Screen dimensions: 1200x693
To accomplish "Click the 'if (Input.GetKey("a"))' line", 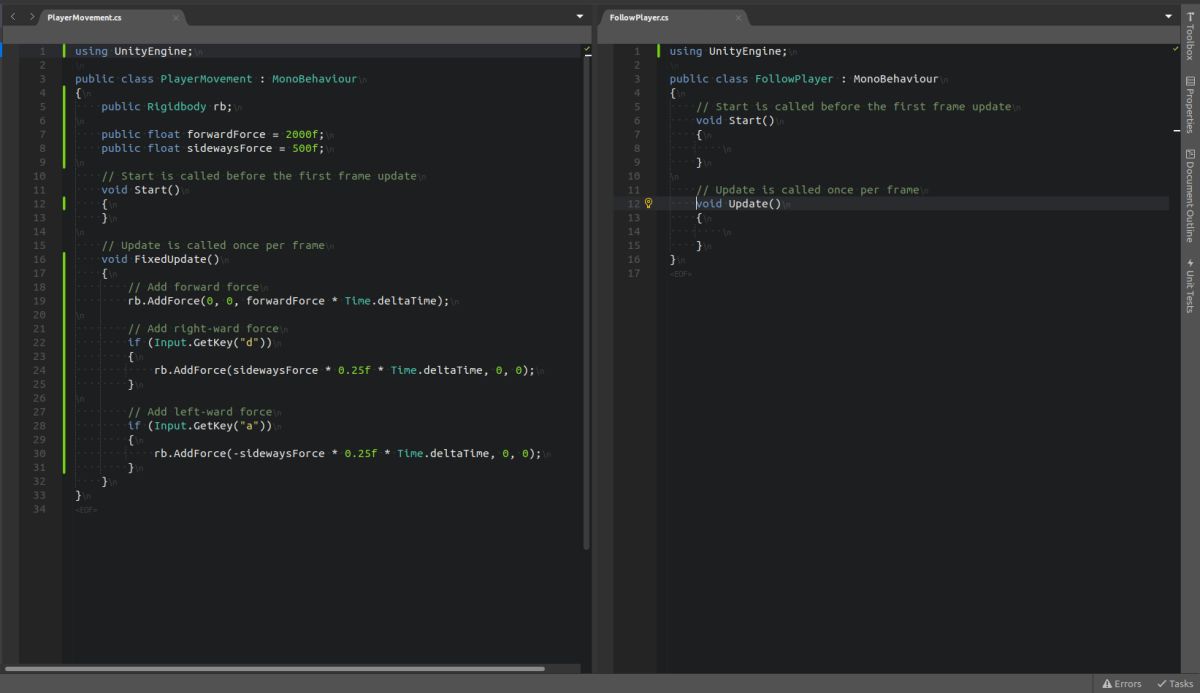I will [x=199, y=425].
